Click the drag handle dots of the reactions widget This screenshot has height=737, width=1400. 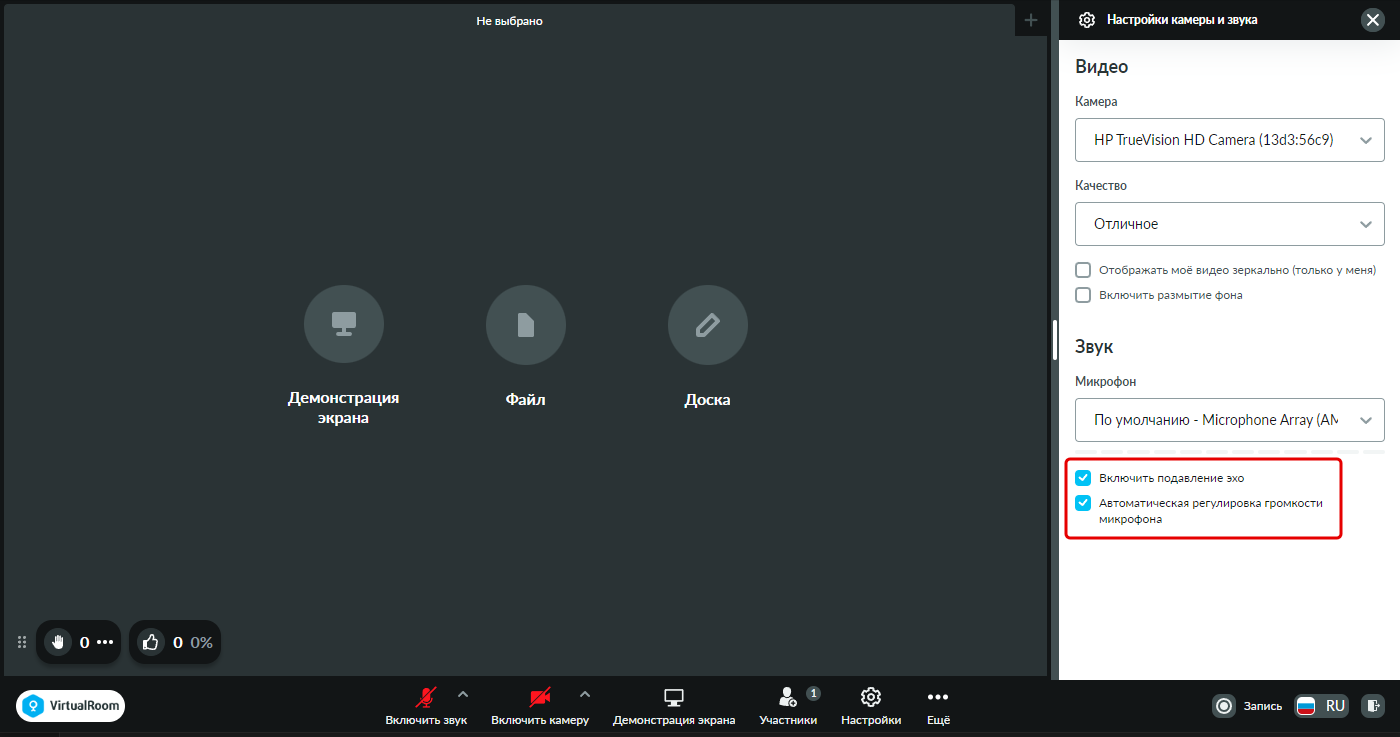tap(22, 642)
